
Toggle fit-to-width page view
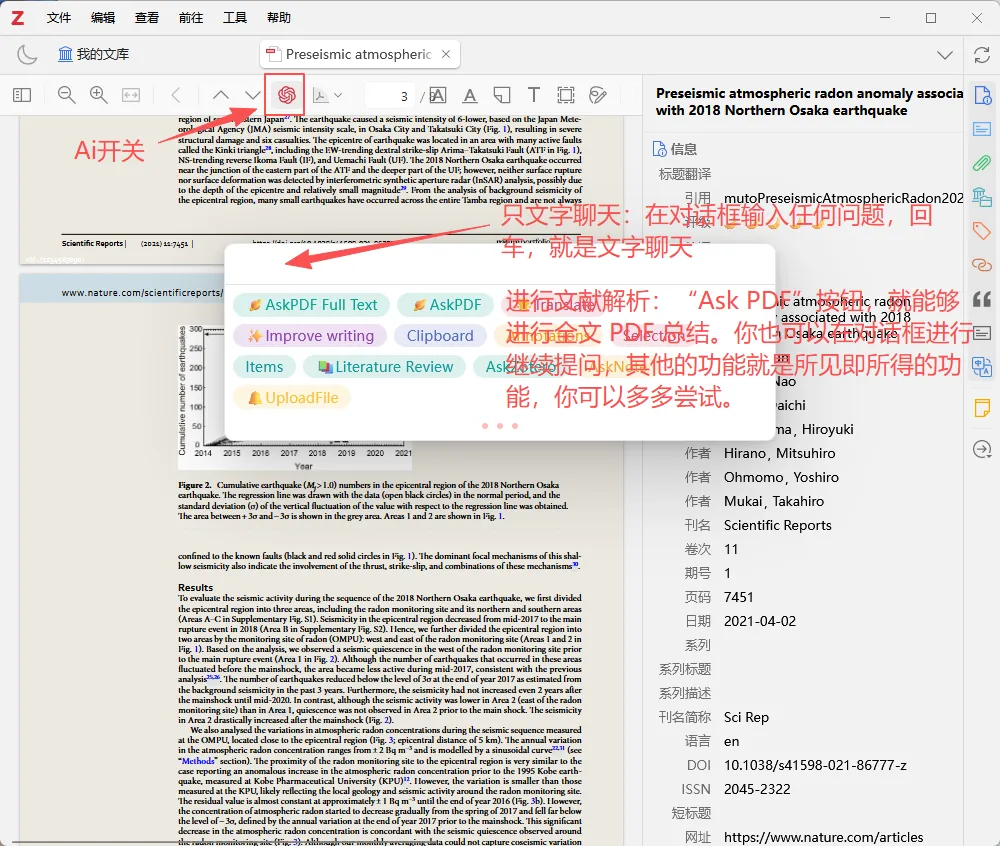point(131,95)
